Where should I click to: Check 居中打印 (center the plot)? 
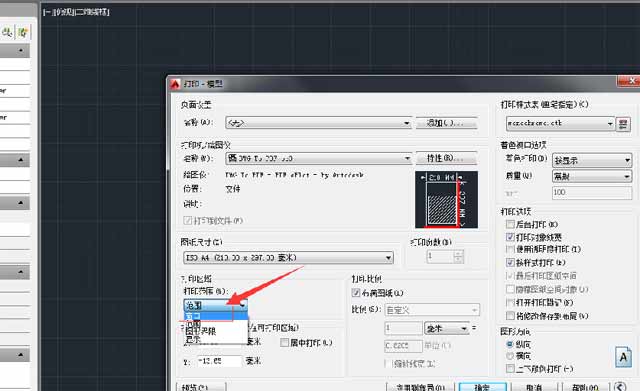(284, 342)
